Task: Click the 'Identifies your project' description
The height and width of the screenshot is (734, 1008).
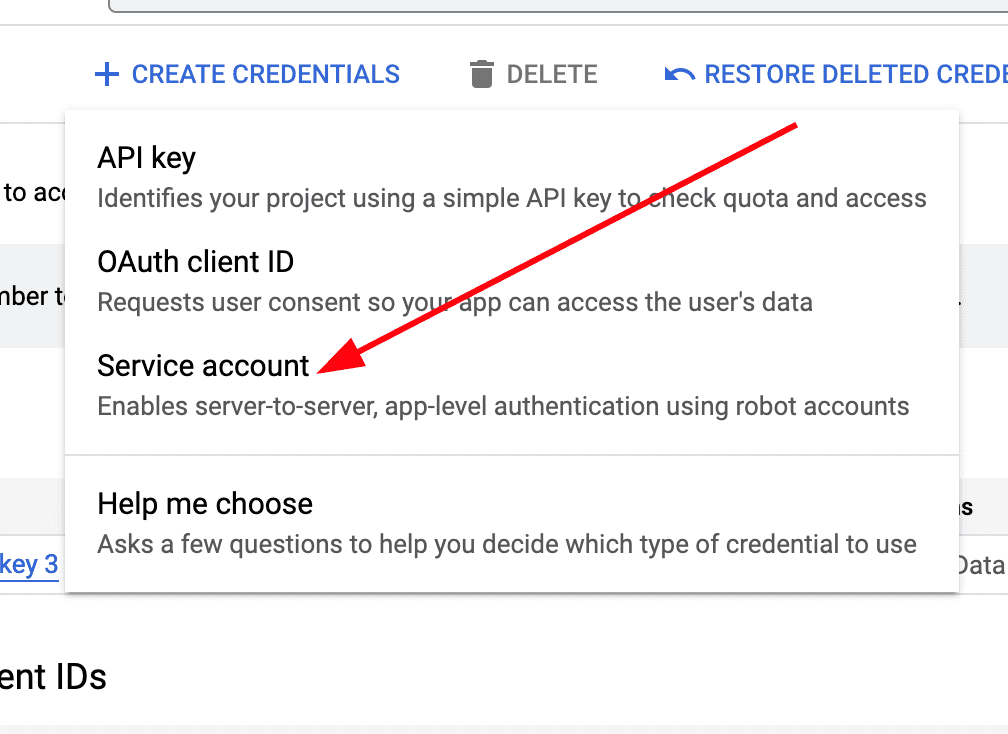Action: pyautogui.click(x=512, y=199)
